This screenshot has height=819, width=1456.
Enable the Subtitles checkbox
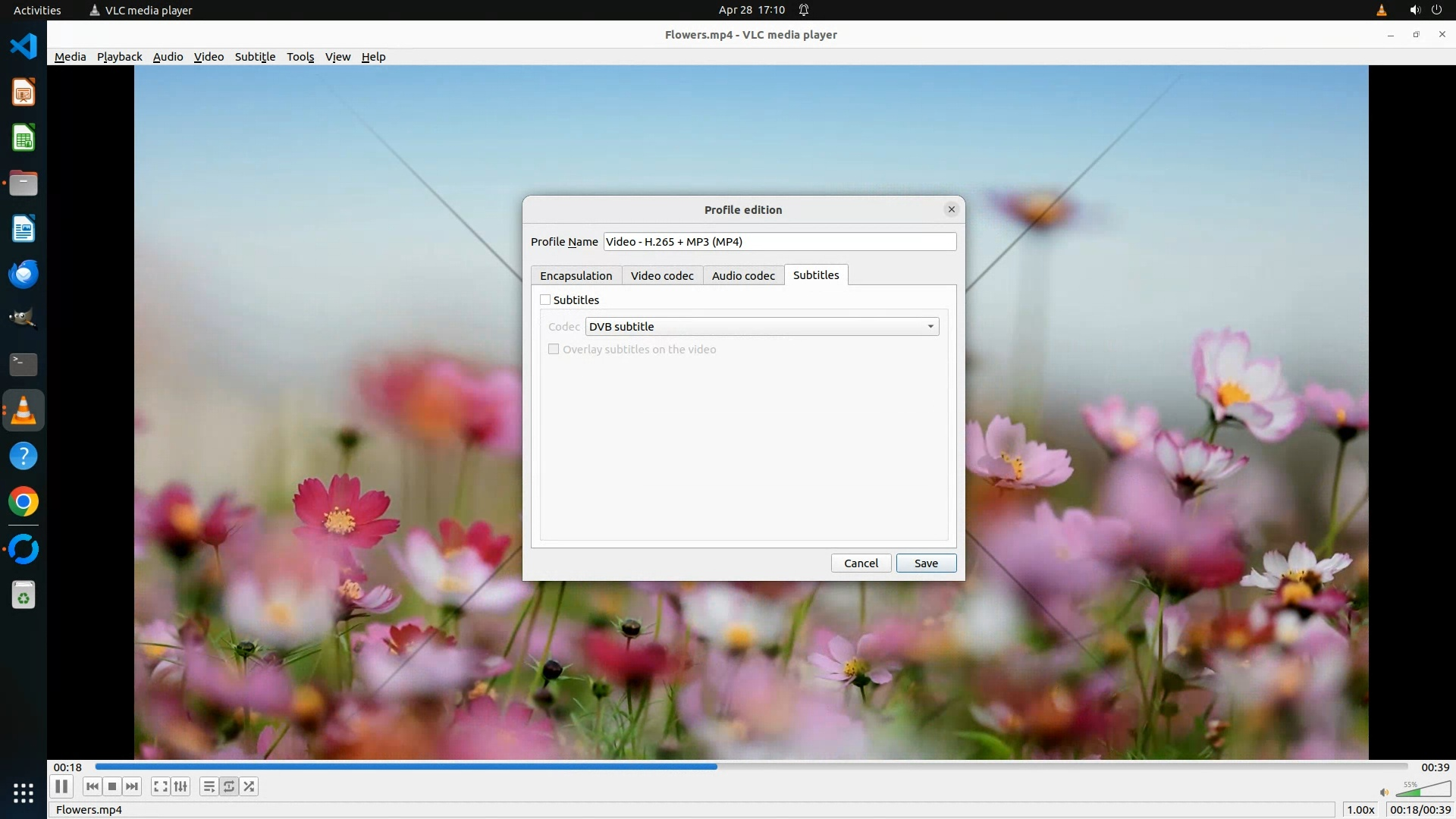[545, 300]
